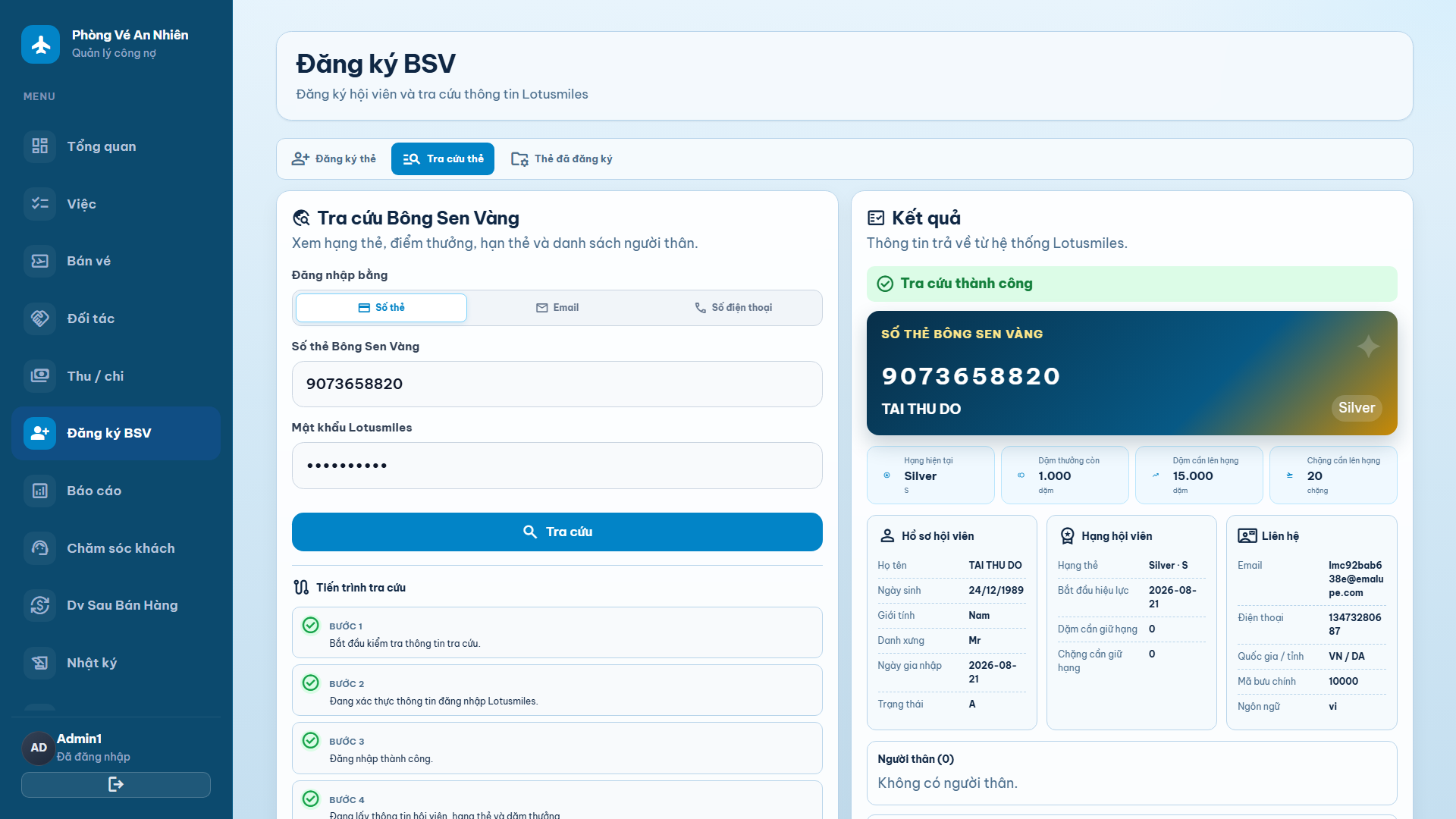Click the Đối tác handshake icon
Screen dimensions: 1456x819
pyautogui.click(x=39, y=318)
